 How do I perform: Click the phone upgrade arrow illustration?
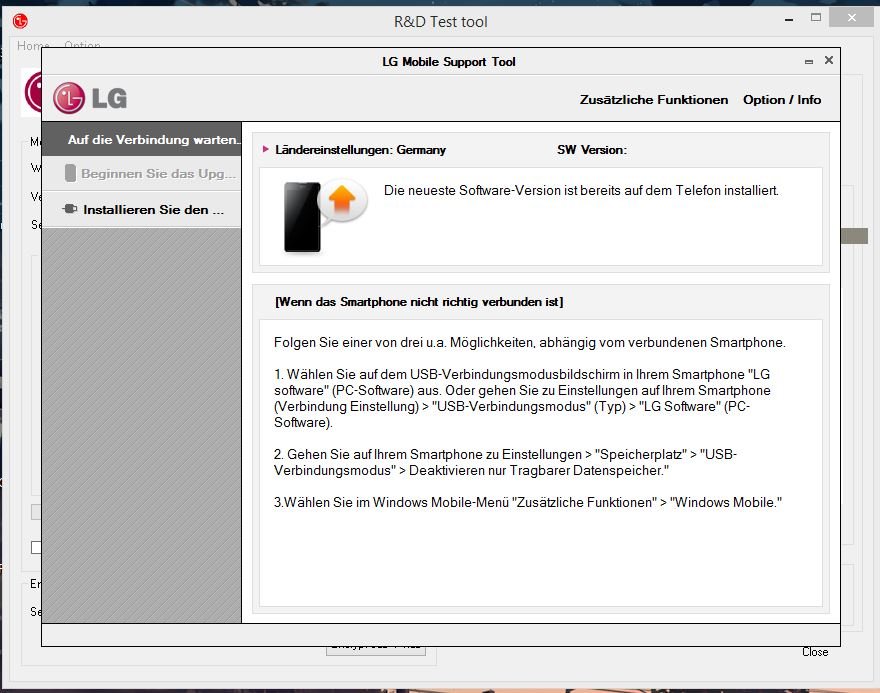326,216
